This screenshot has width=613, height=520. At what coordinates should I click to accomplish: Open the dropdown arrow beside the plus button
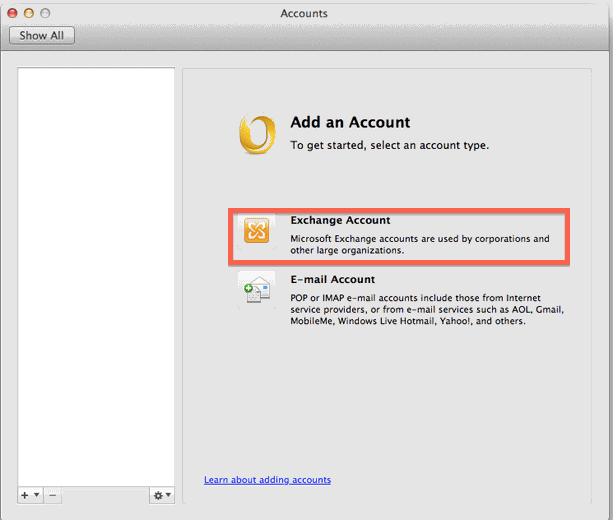37,495
